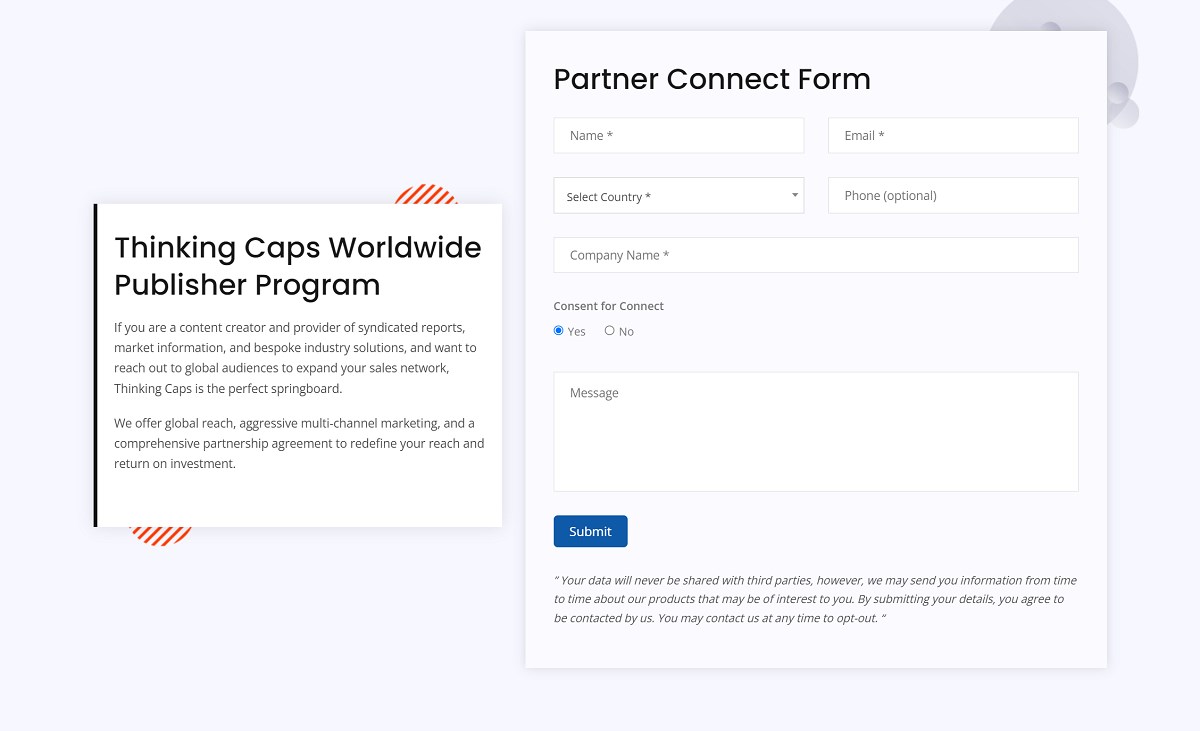Image resolution: width=1200 pixels, height=731 pixels.
Task: Select the Company Name field
Action: coord(815,255)
